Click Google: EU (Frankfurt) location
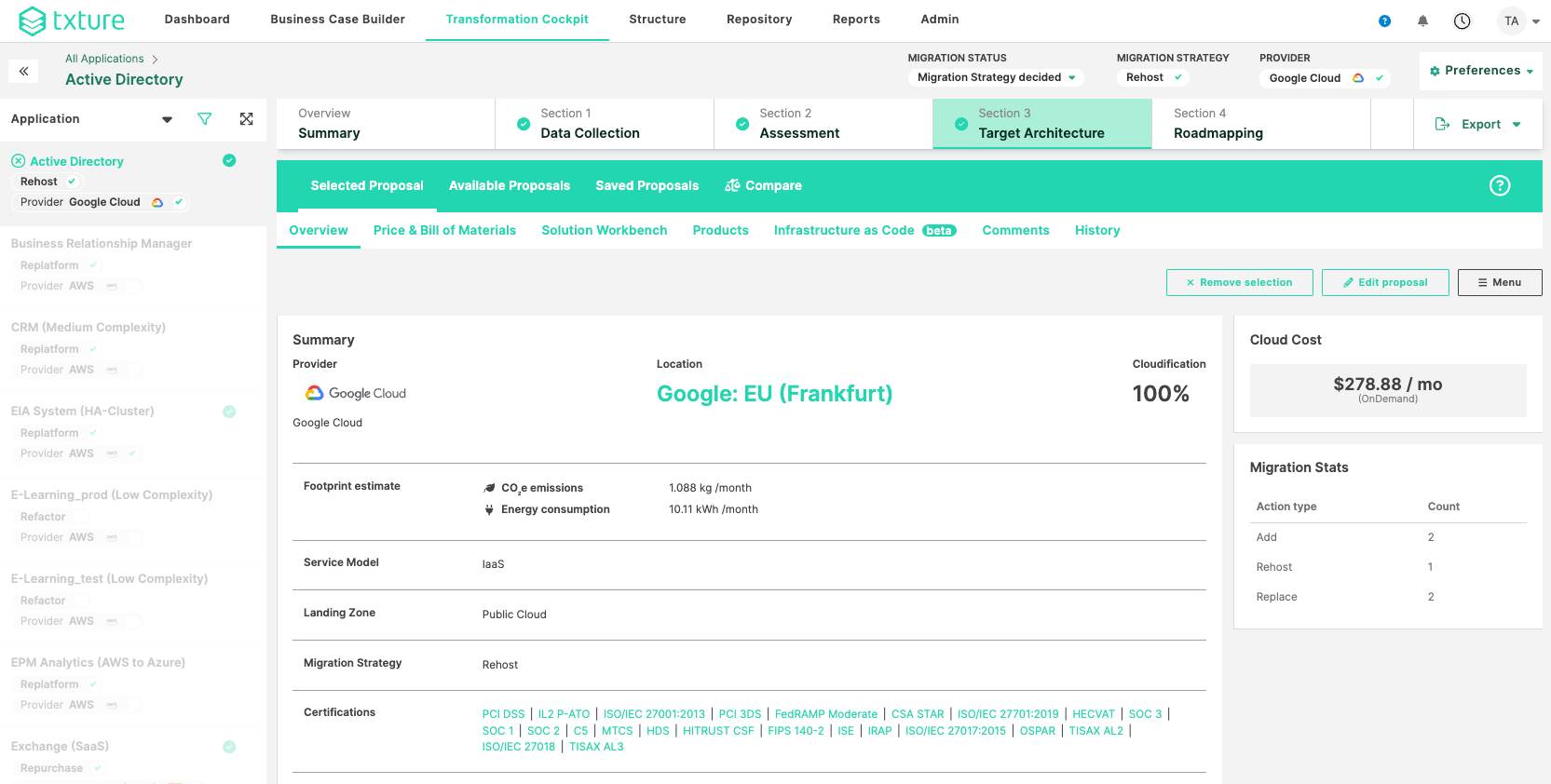The width and height of the screenshot is (1551, 784). click(775, 394)
